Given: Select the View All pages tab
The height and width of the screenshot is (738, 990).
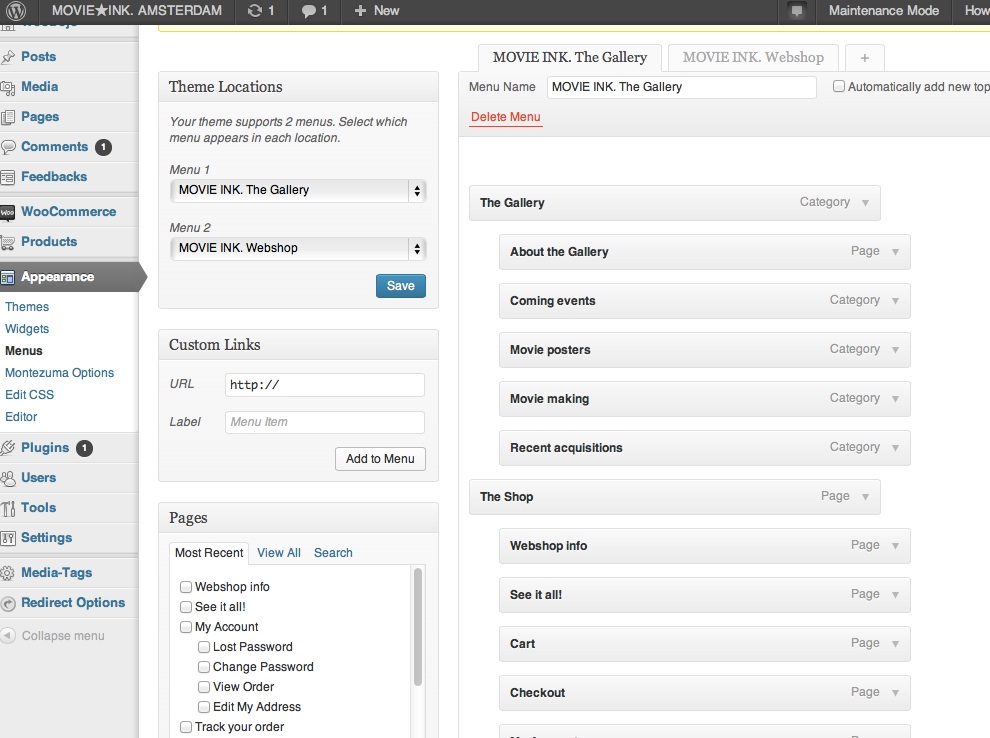Looking at the screenshot, I should [279, 553].
